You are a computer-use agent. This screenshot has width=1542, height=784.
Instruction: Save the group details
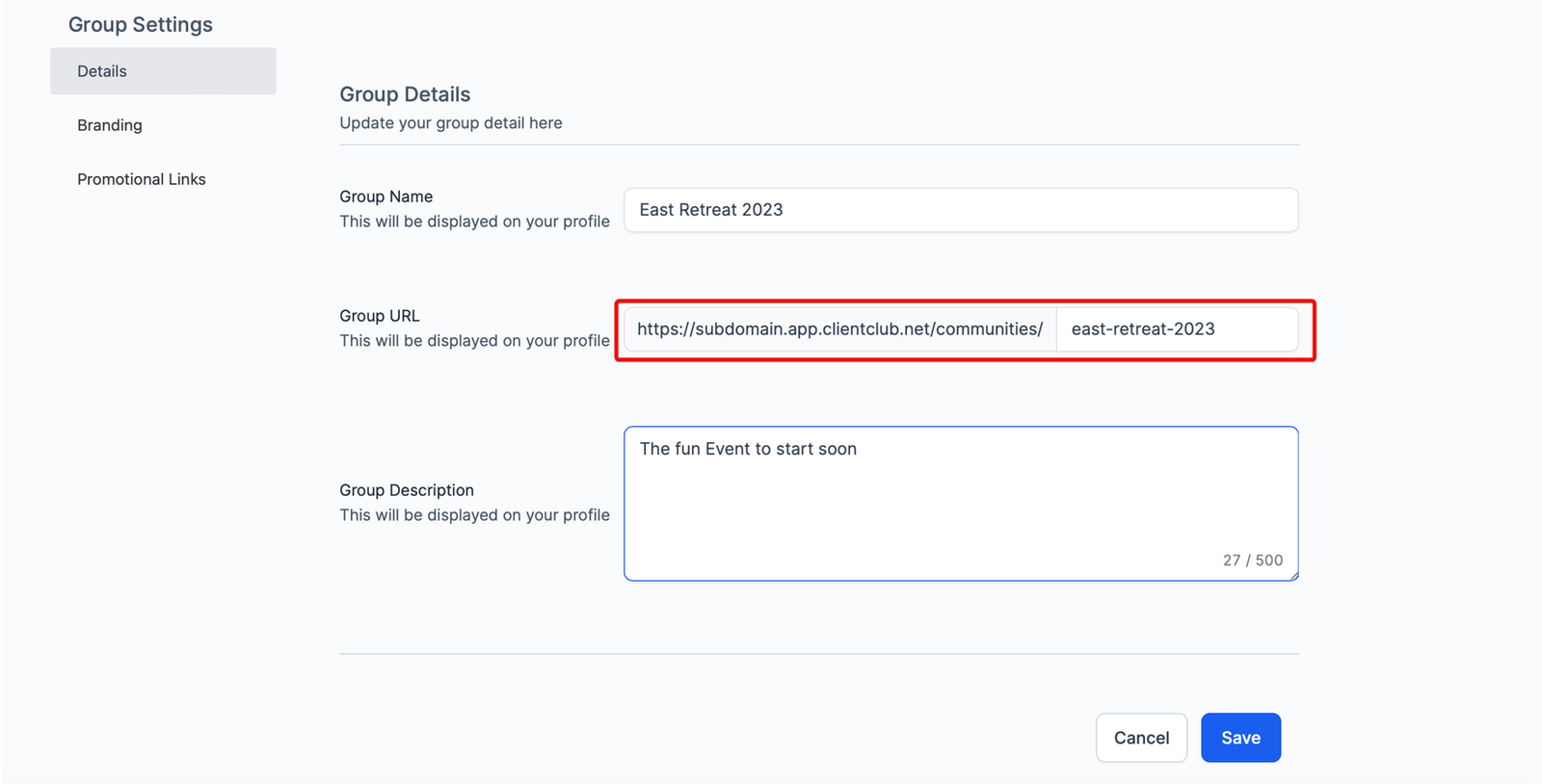point(1239,738)
